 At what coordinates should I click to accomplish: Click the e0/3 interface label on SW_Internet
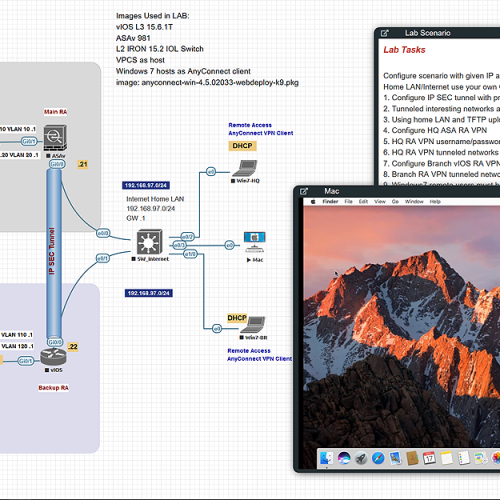click(x=179, y=245)
